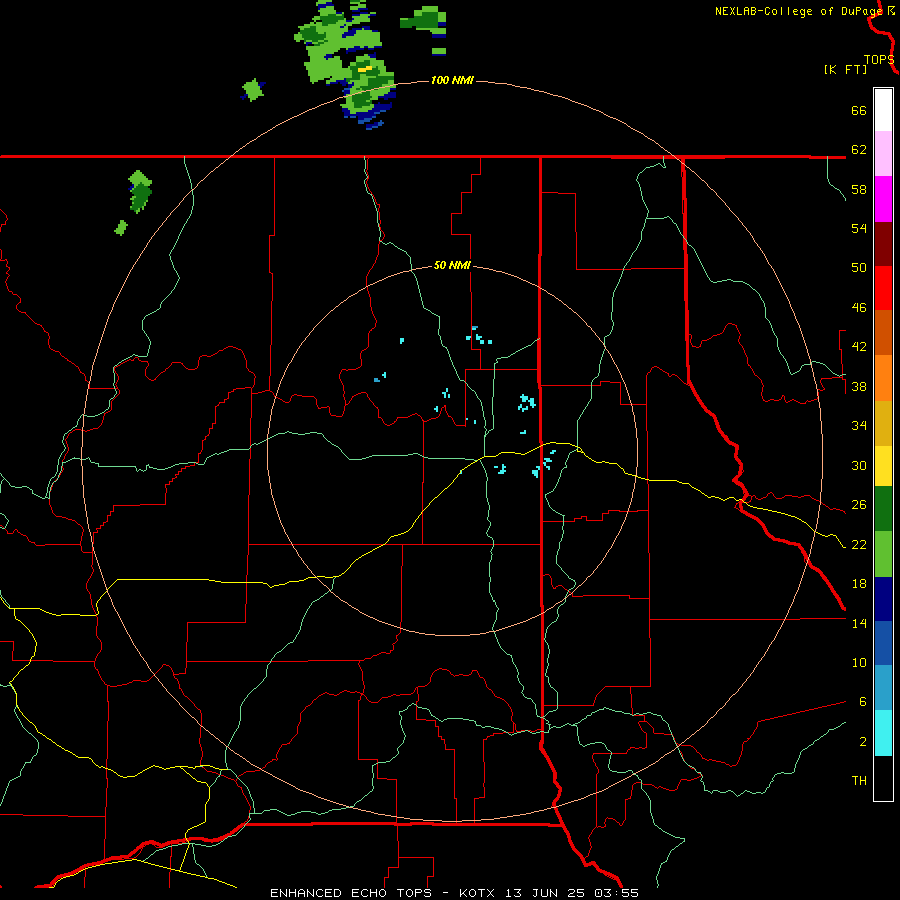Click the legend label "62"
This screenshot has width=900, height=900.
coord(859,149)
